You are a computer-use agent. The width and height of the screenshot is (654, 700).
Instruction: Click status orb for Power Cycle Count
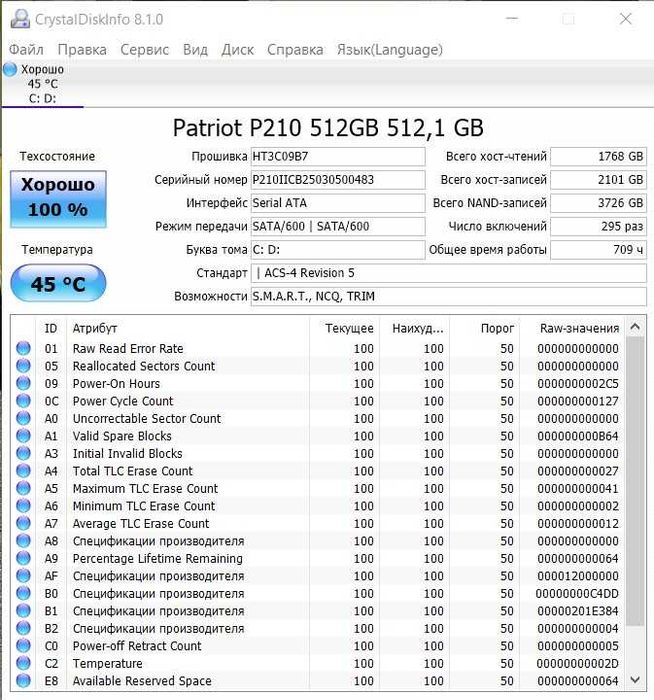(23, 400)
